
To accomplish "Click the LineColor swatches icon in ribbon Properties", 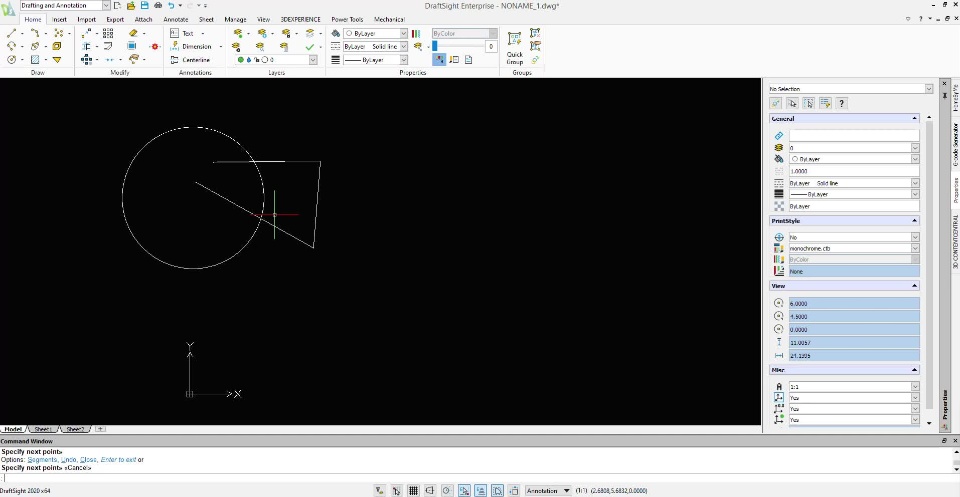I will [416, 34].
